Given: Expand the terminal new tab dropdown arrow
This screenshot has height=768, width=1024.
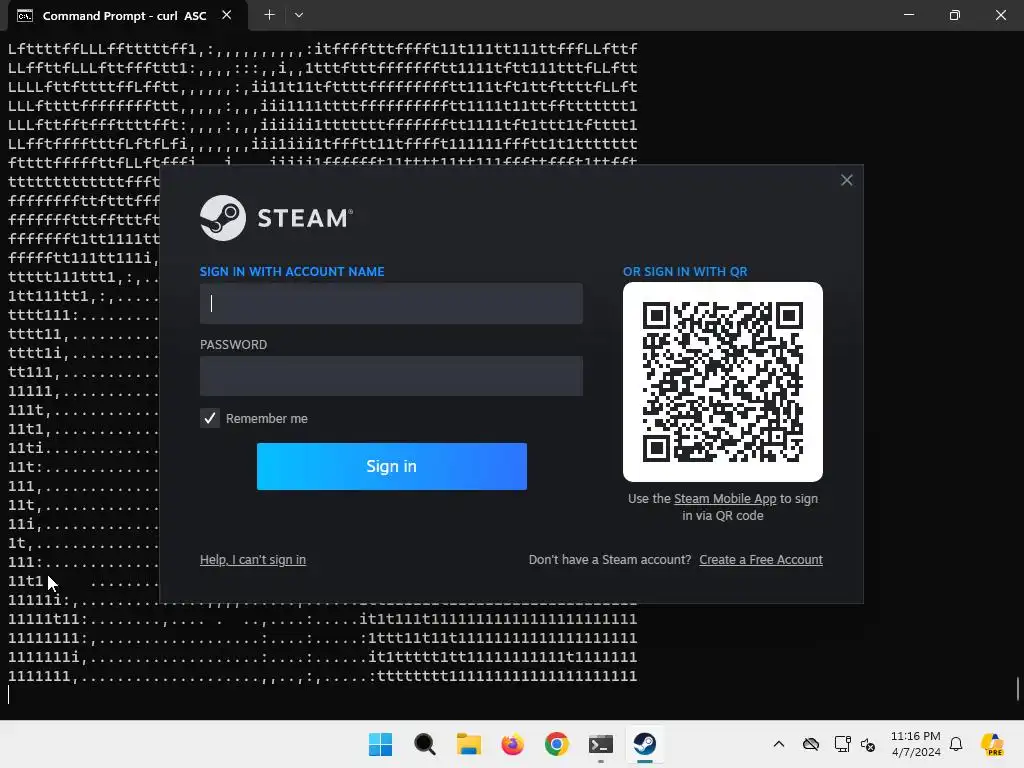Looking at the screenshot, I should (x=298, y=15).
